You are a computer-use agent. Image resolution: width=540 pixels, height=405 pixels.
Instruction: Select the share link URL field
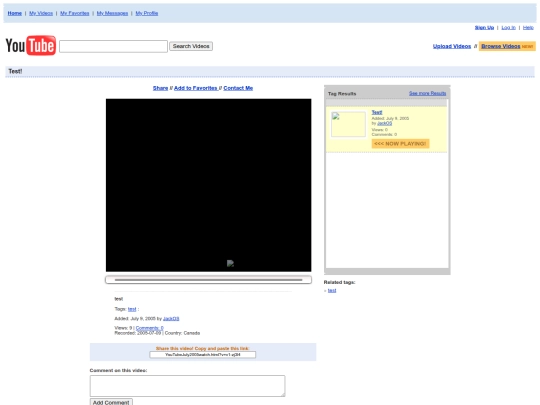tap(202, 355)
